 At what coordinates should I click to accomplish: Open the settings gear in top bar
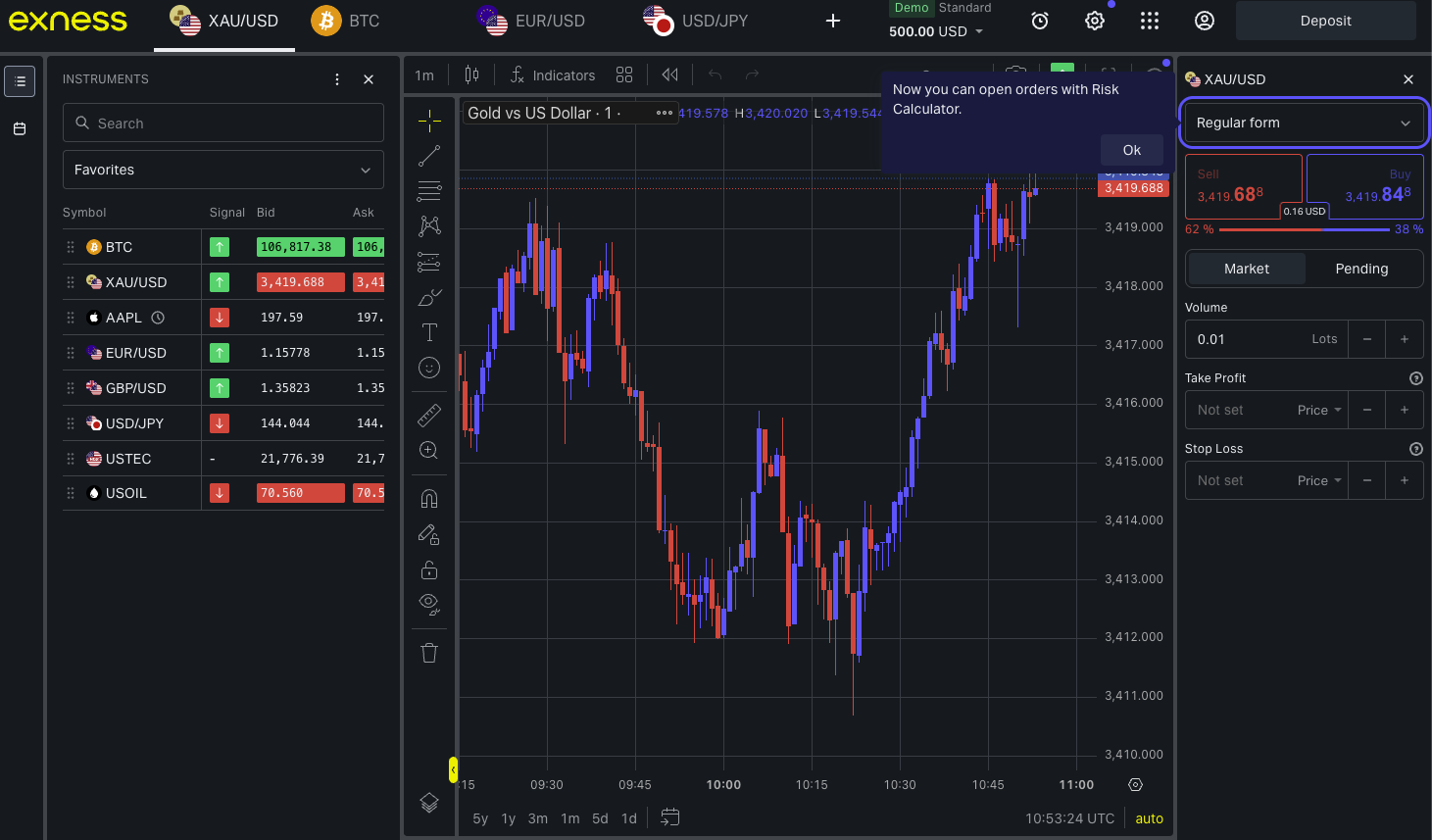pyautogui.click(x=1095, y=21)
